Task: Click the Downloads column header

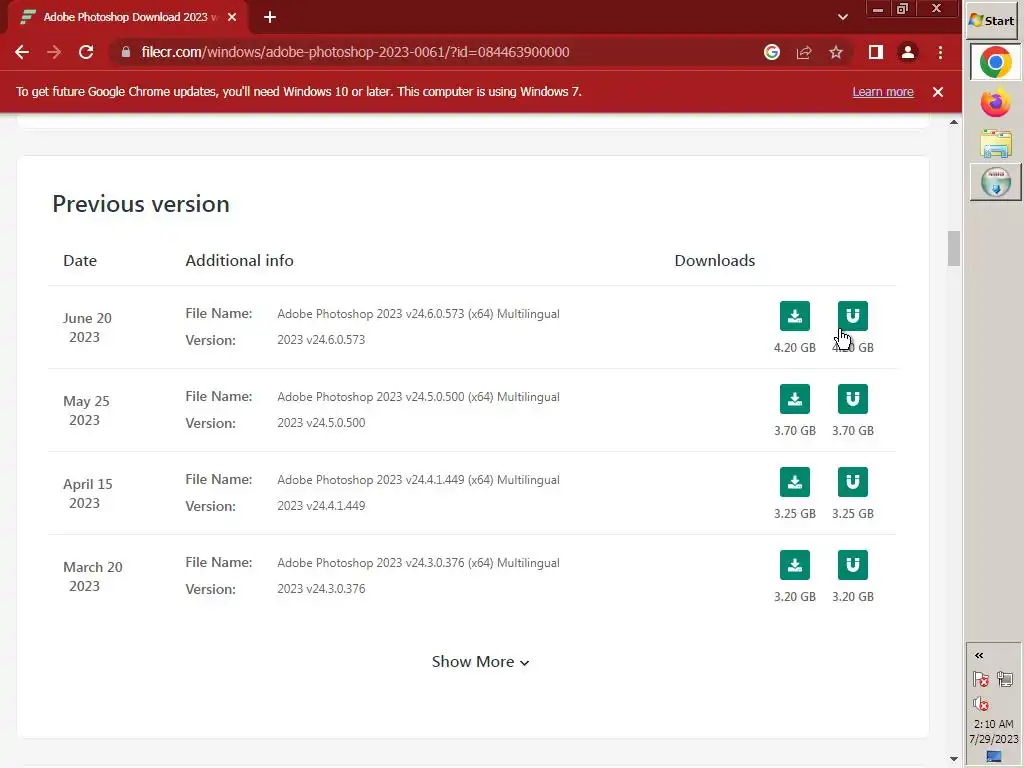Action: 714,261
